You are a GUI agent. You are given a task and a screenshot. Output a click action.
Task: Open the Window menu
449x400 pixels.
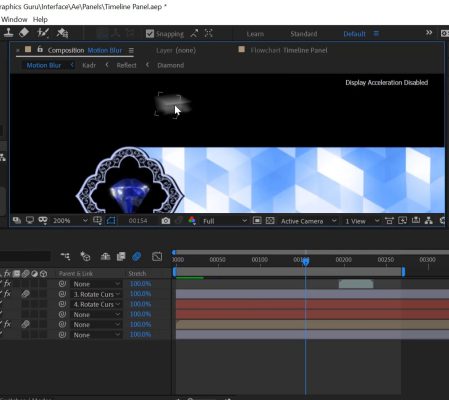pos(14,19)
